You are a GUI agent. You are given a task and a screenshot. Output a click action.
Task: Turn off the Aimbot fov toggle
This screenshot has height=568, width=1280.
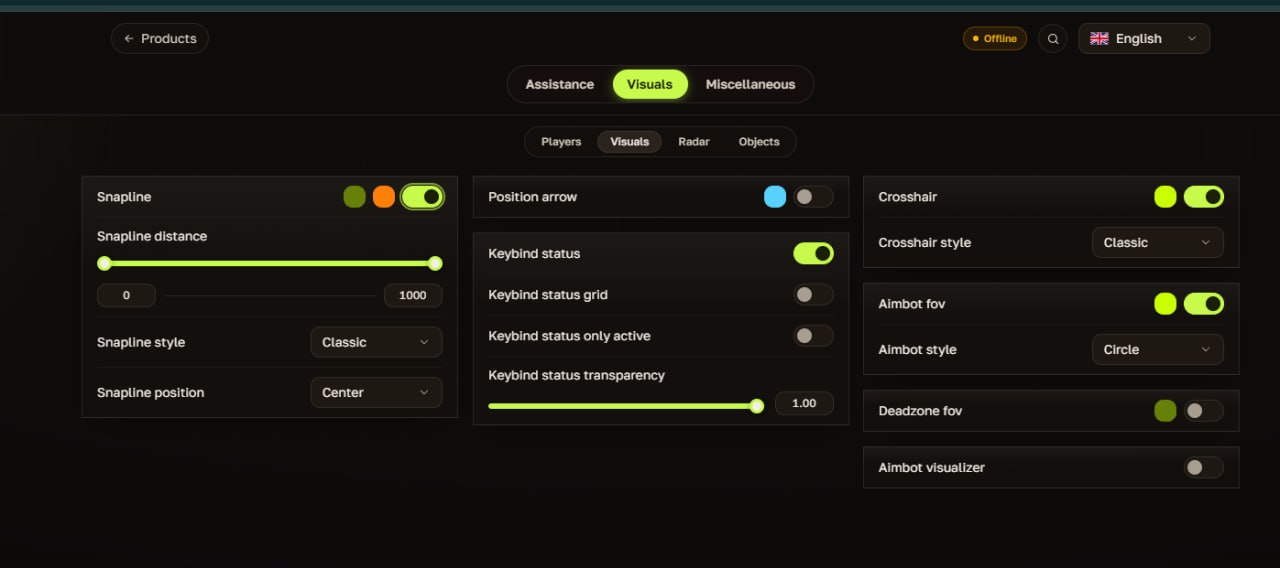tap(1203, 304)
